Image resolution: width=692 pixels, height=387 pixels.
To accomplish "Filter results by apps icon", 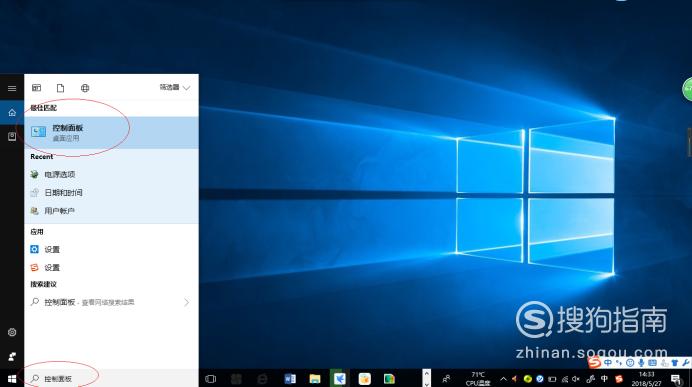I will point(37,88).
